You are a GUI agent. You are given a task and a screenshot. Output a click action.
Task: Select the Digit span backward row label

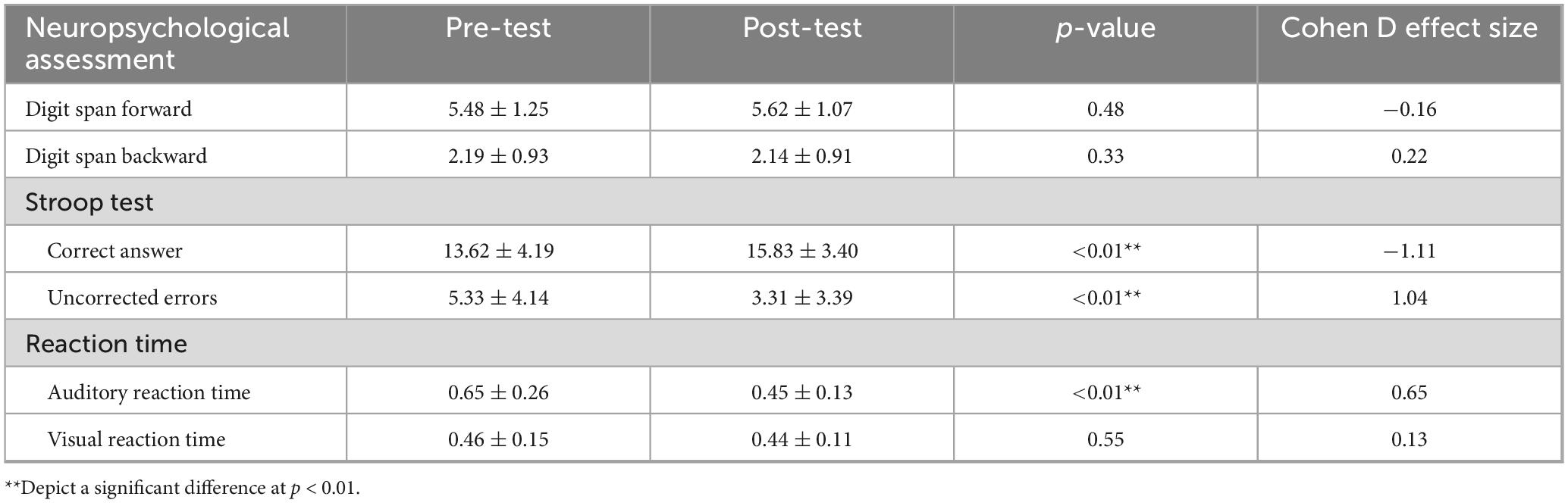click(116, 156)
